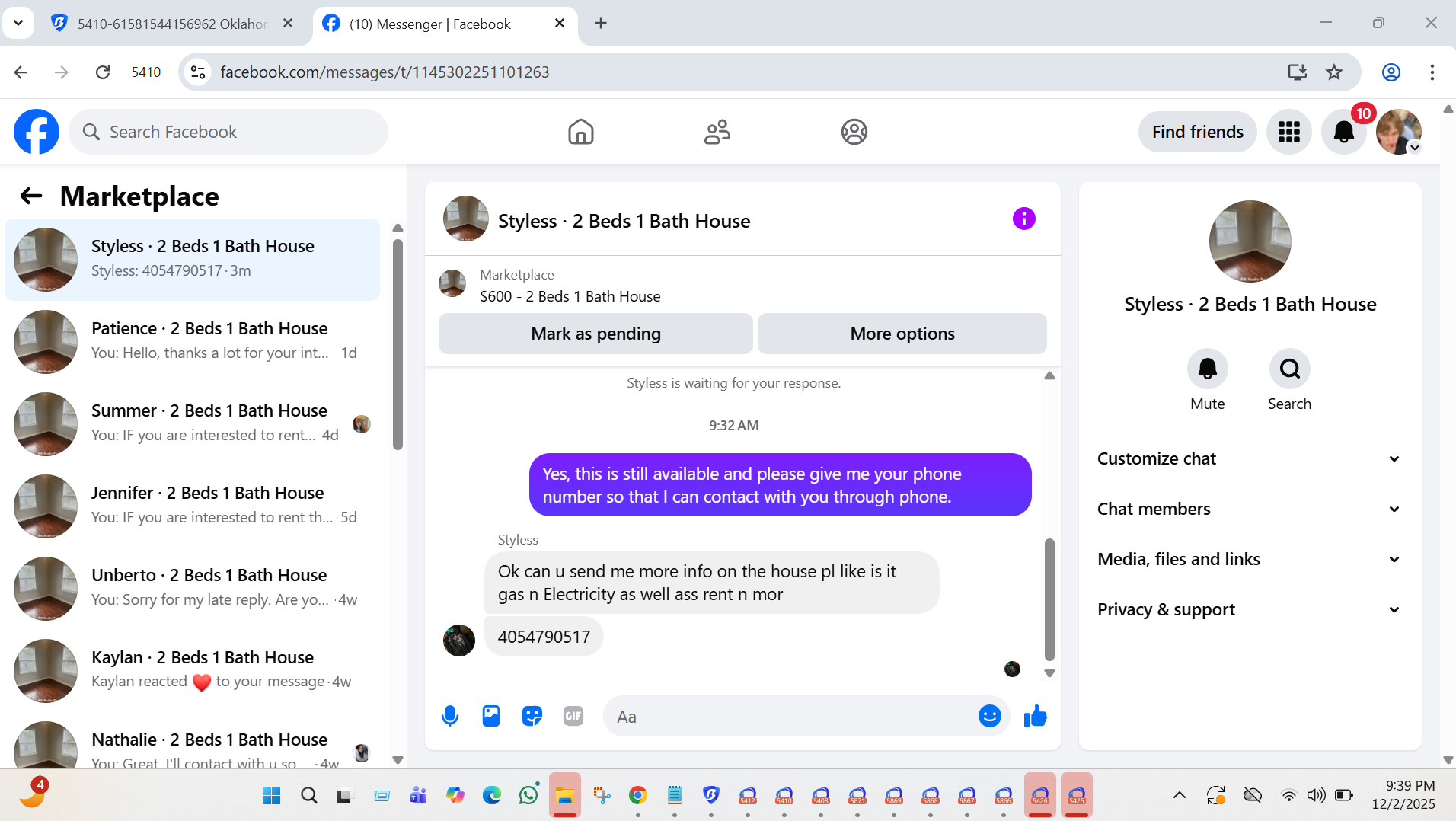Open the Patience conversation
The height and width of the screenshot is (821, 1456).
tap(193, 341)
